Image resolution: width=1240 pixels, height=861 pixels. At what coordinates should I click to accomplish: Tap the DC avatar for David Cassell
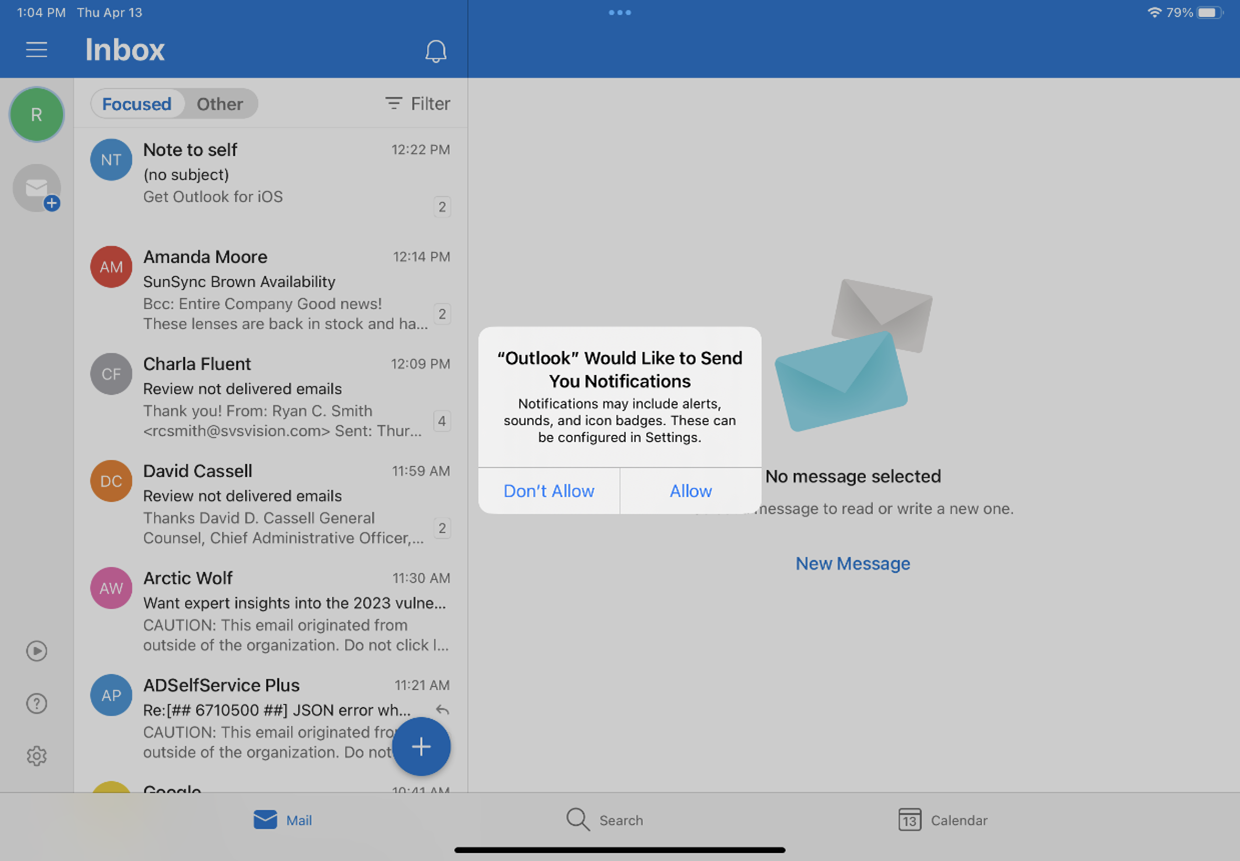pyautogui.click(x=111, y=481)
